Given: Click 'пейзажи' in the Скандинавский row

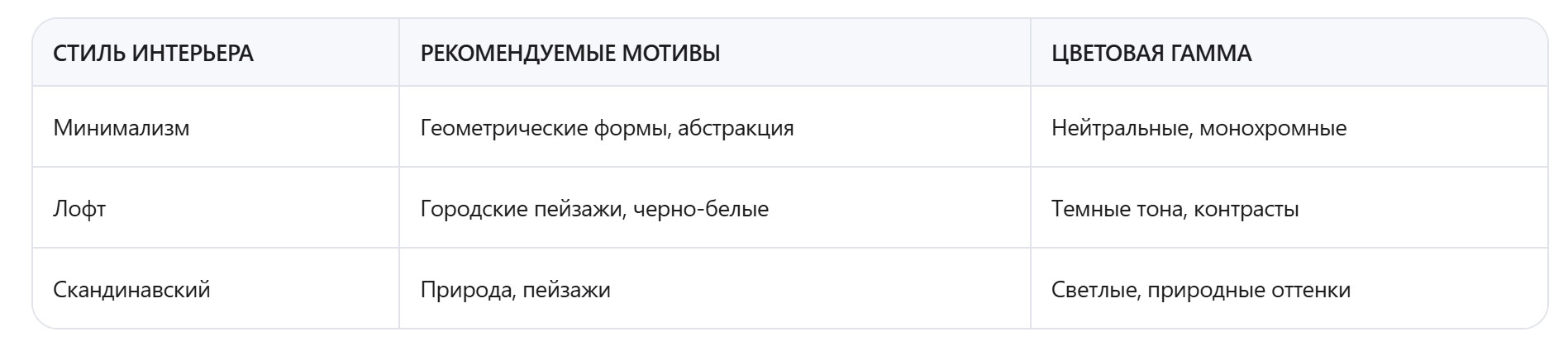Looking at the screenshot, I should click(x=566, y=290).
